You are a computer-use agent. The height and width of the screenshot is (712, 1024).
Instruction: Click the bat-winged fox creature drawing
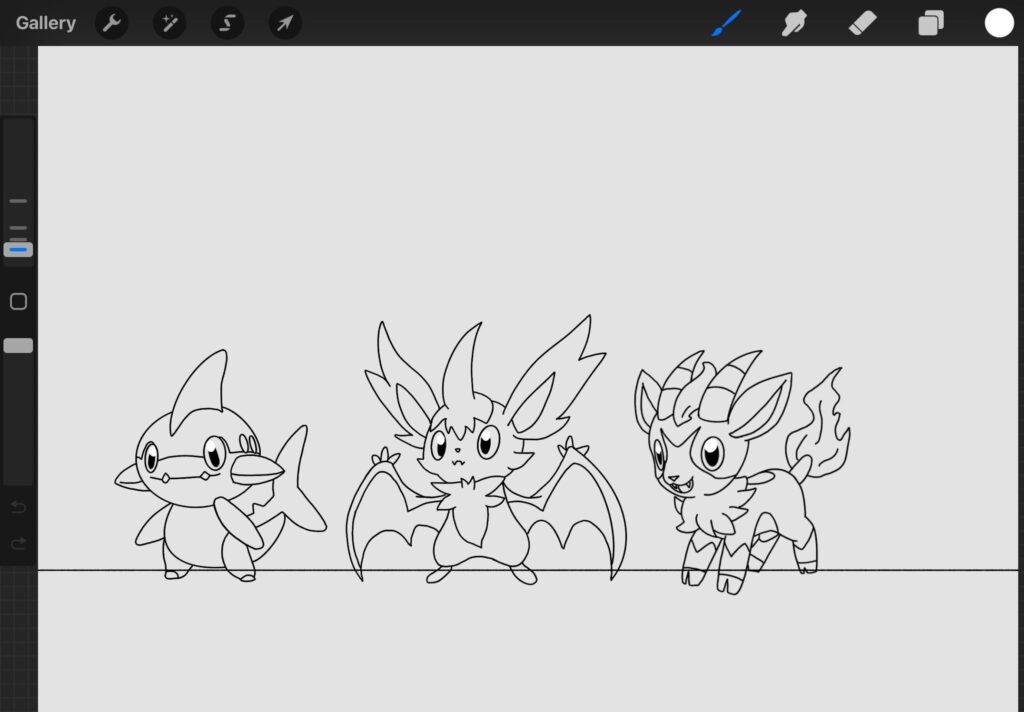486,451
